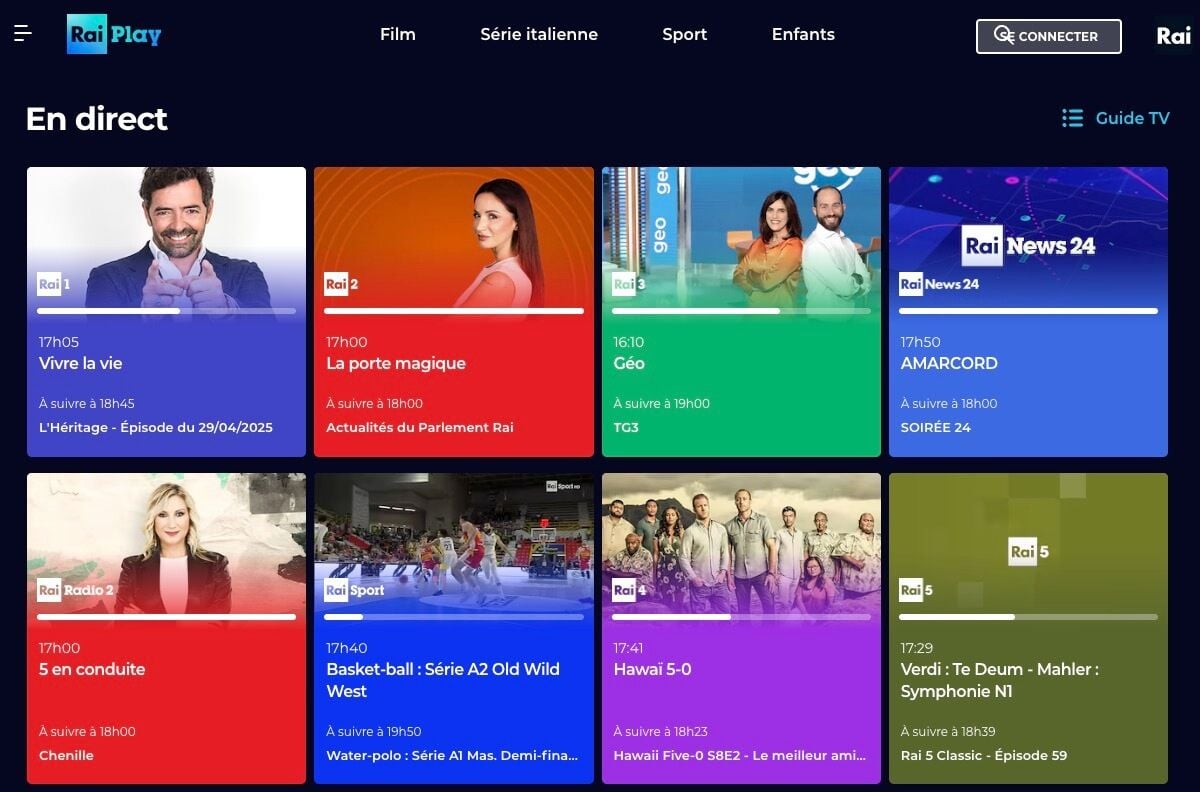Go to the Sport section
This screenshot has width=1200, height=792.
pos(684,34)
